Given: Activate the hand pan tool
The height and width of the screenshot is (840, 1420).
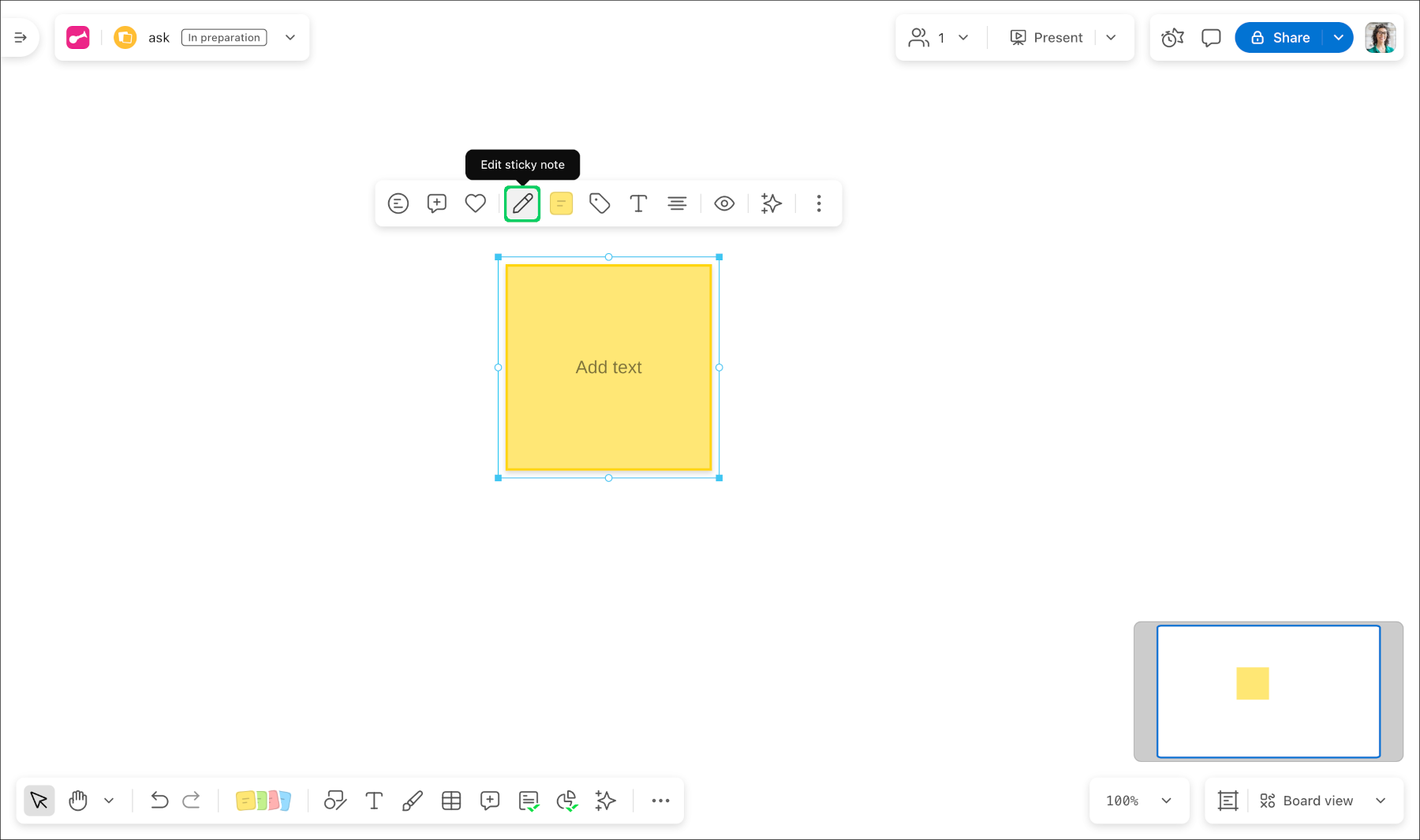Looking at the screenshot, I should (x=78, y=801).
